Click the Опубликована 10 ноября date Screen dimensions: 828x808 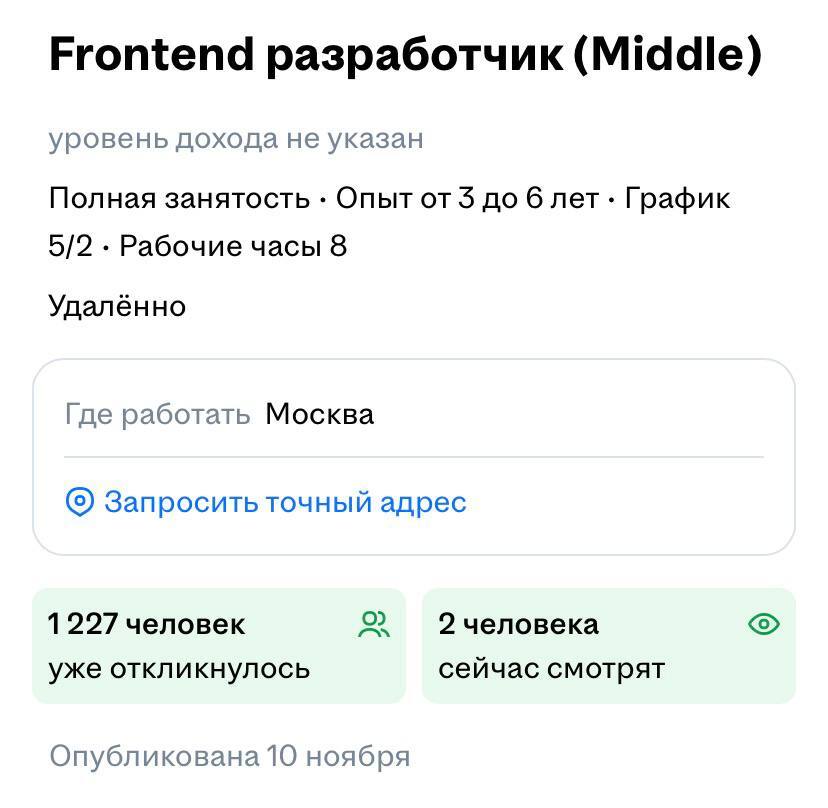[230, 756]
